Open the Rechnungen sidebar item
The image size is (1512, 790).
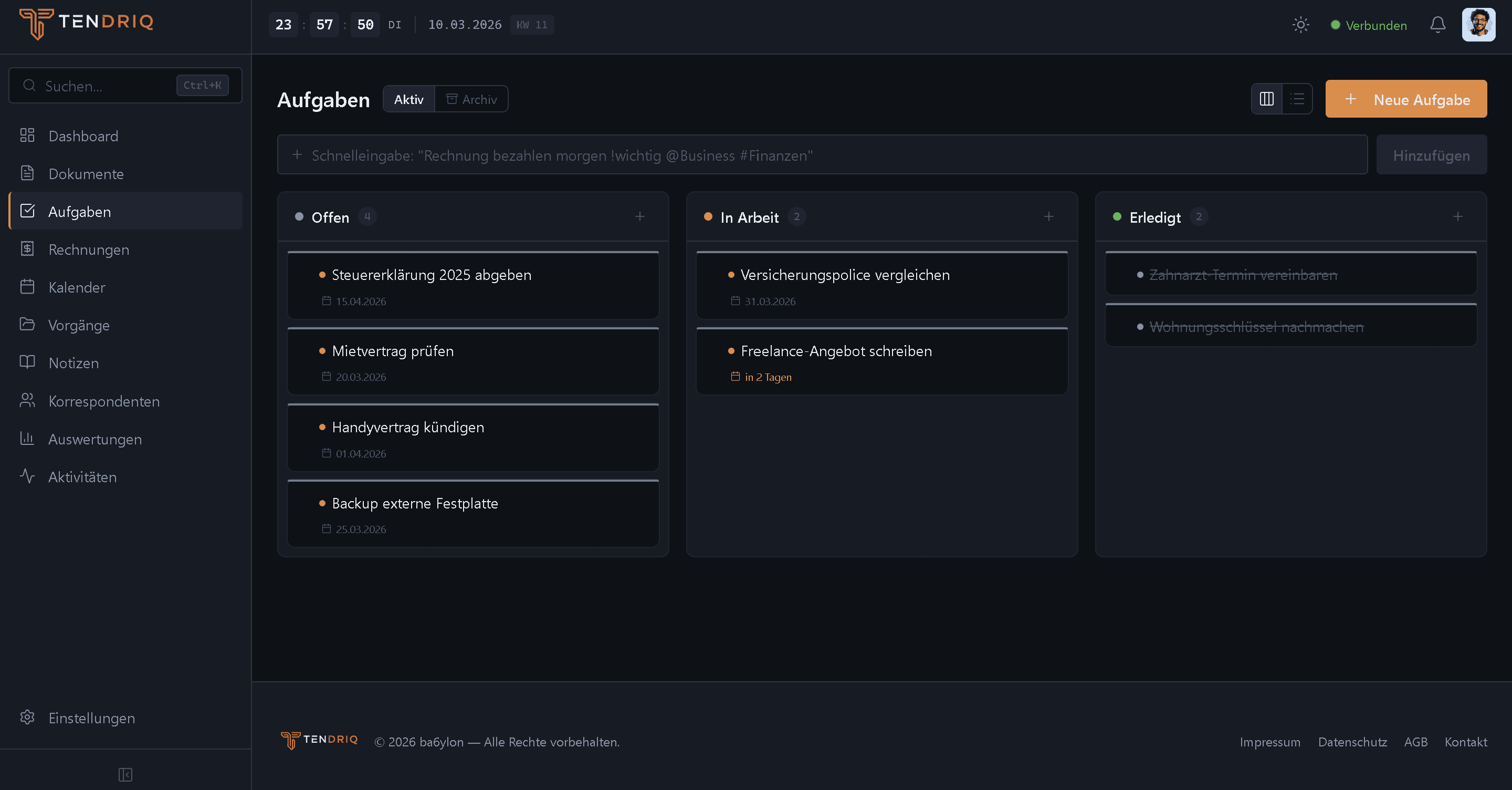[89, 249]
